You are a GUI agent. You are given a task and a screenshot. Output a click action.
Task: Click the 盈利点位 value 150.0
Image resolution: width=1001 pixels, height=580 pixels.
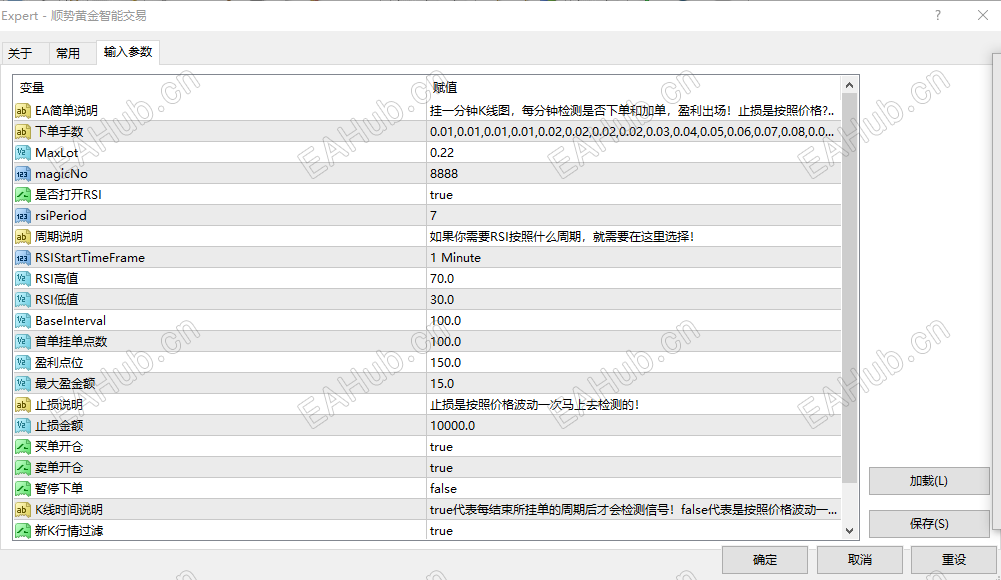[x=446, y=363]
